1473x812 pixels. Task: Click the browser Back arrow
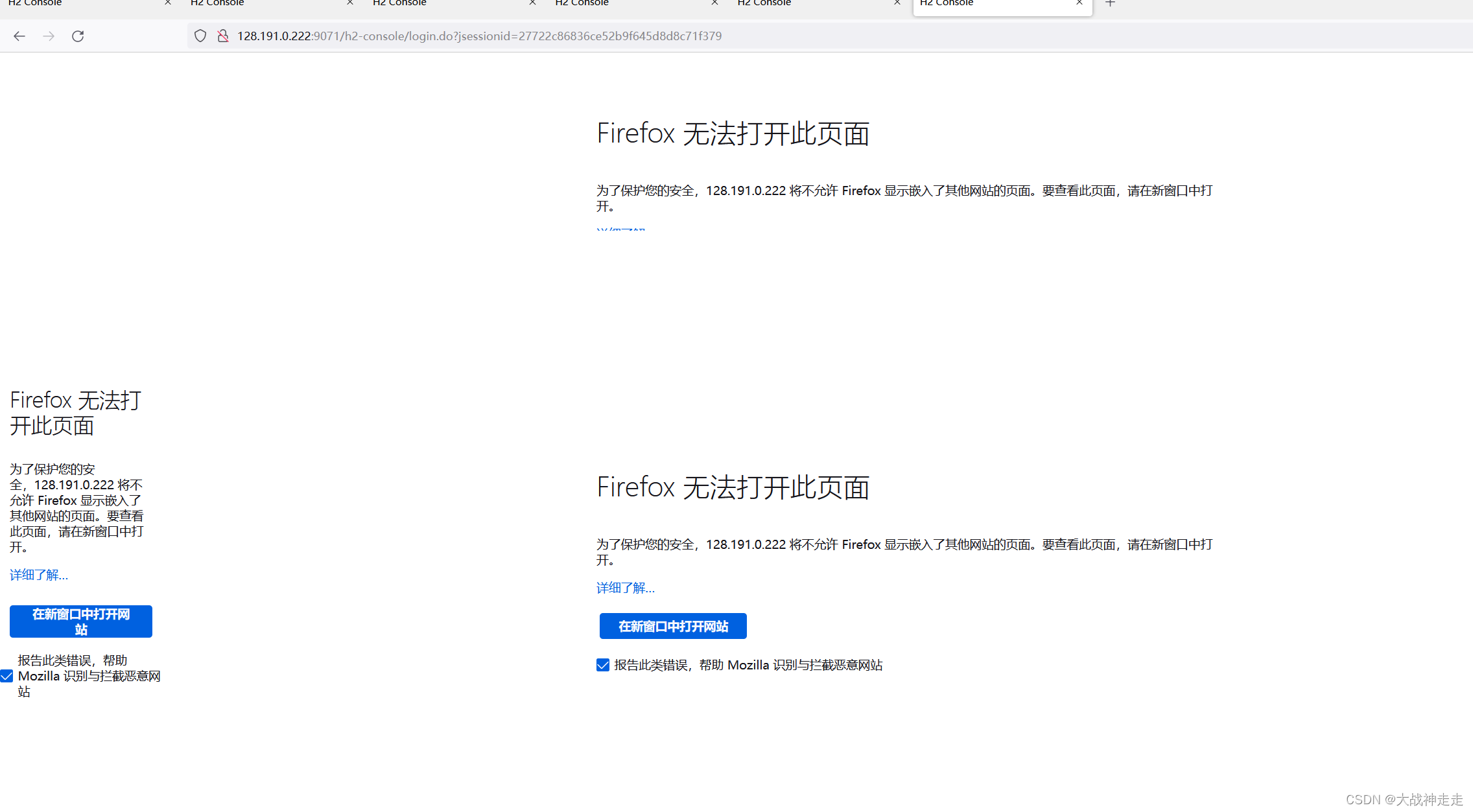pyautogui.click(x=19, y=36)
